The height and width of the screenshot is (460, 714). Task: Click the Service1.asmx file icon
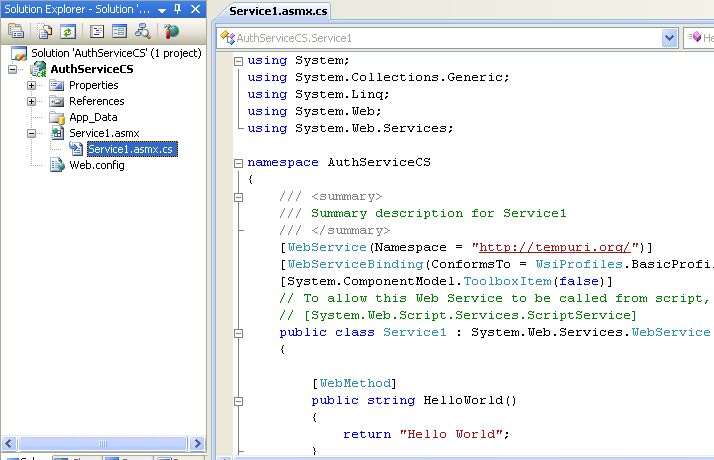(57, 133)
